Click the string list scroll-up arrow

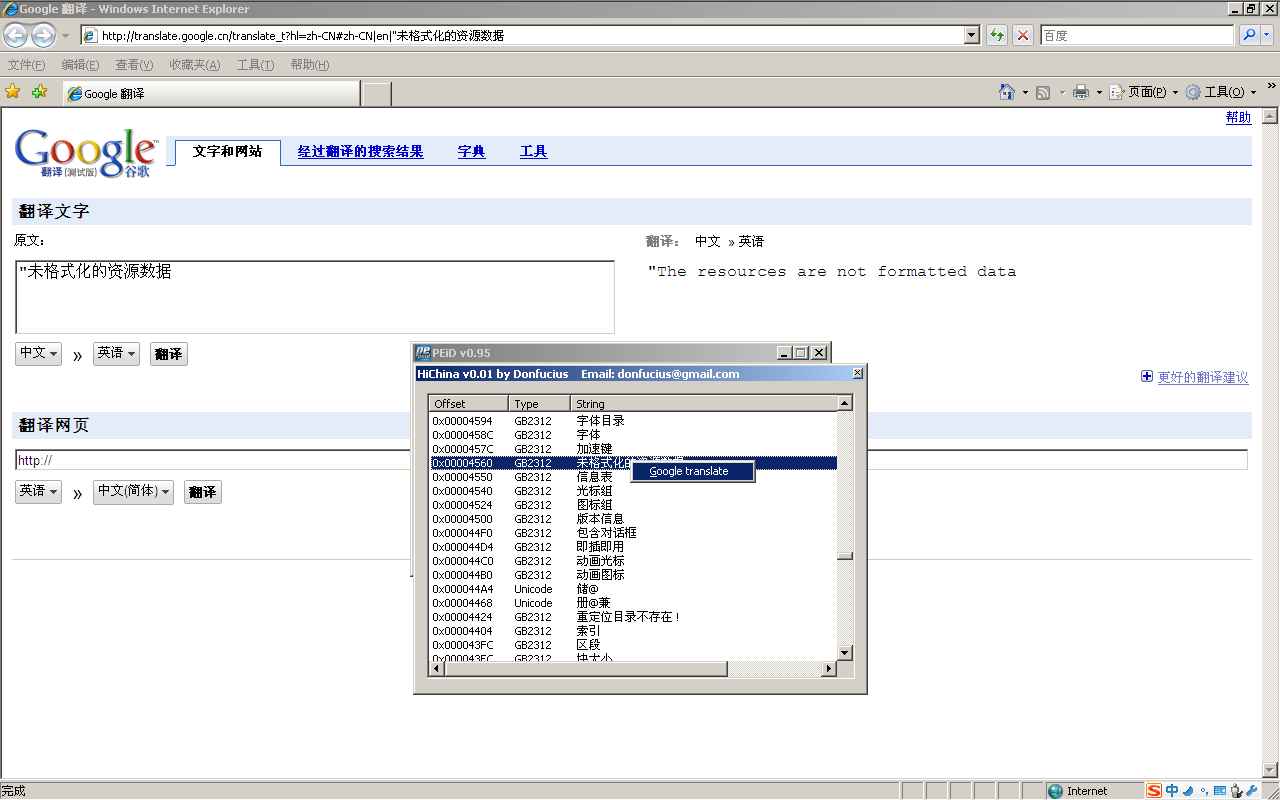pyautogui.click(x=845, y=403)
